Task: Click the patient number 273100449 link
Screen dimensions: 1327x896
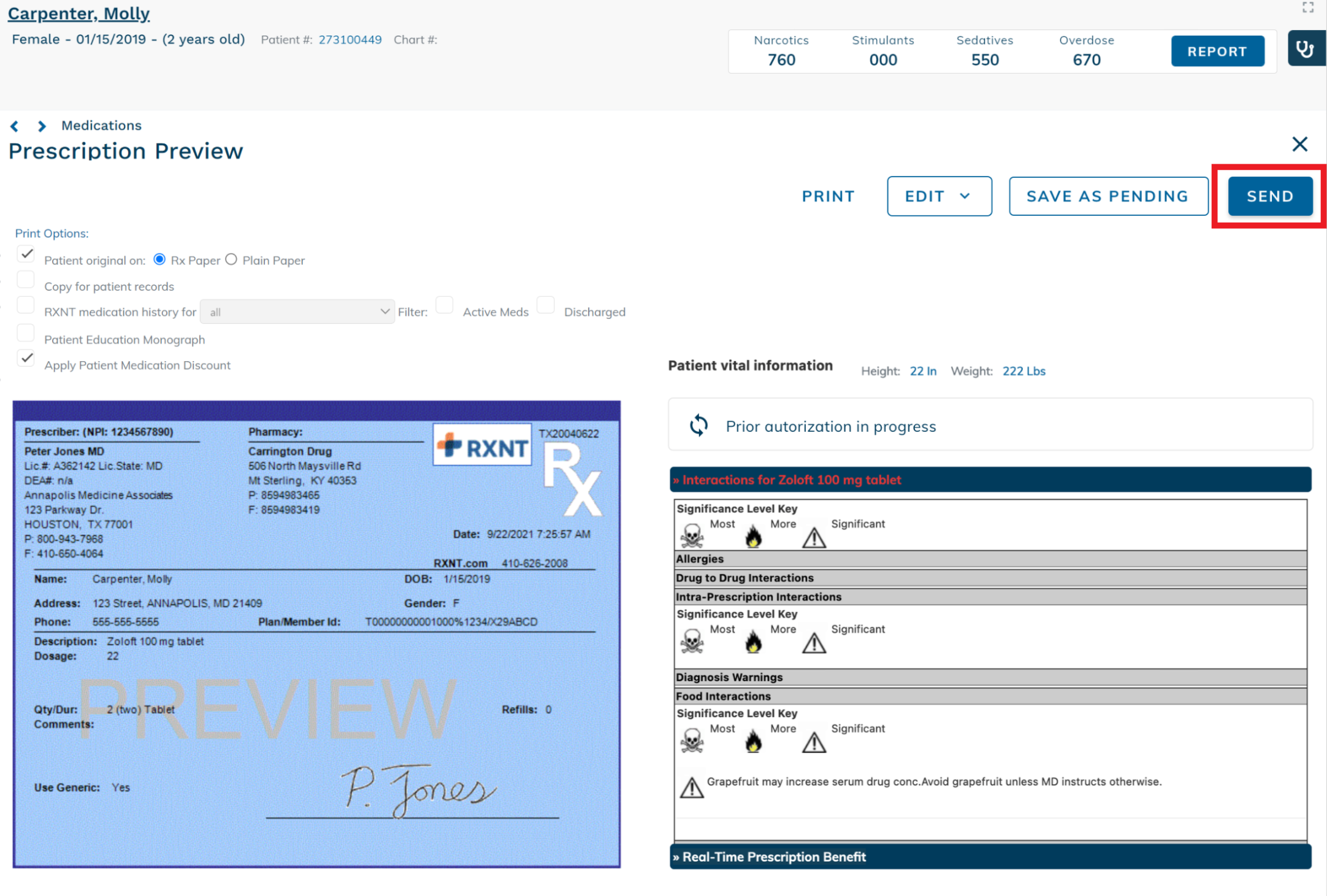Action: click(350, 39)
